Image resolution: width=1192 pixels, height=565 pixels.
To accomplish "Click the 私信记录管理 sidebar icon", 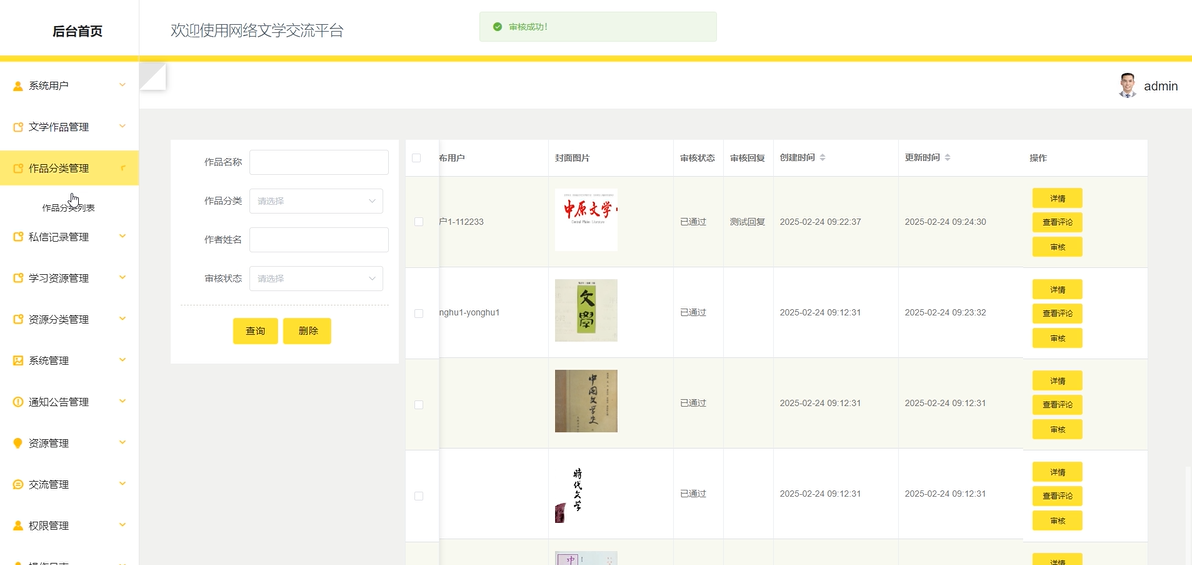I will pos(18,237).
